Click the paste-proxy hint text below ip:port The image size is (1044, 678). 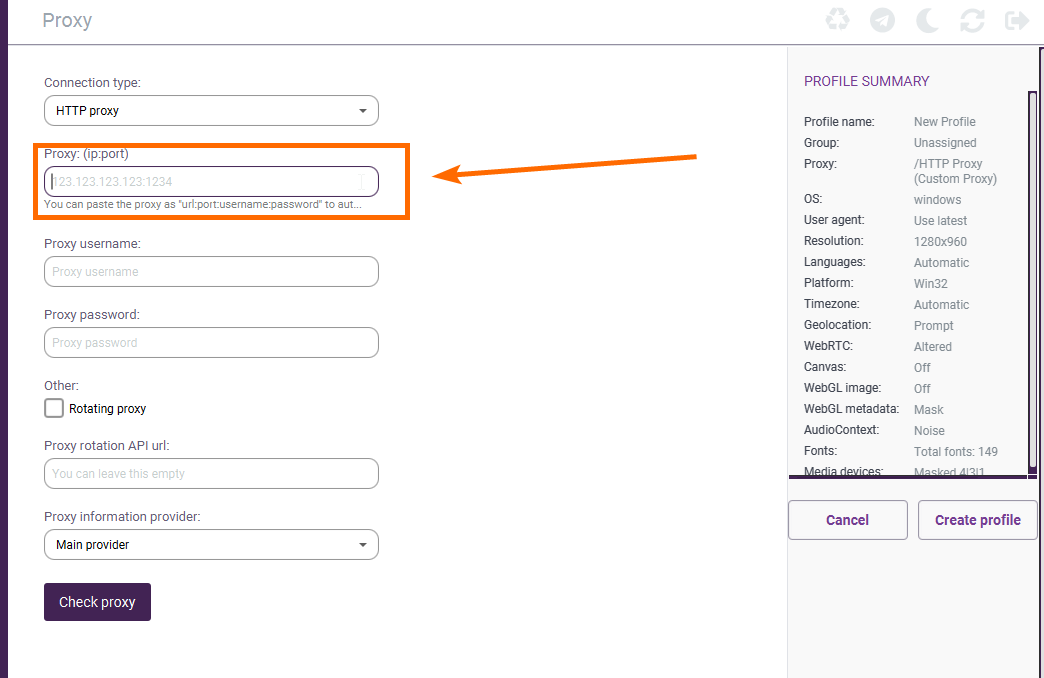202,205
